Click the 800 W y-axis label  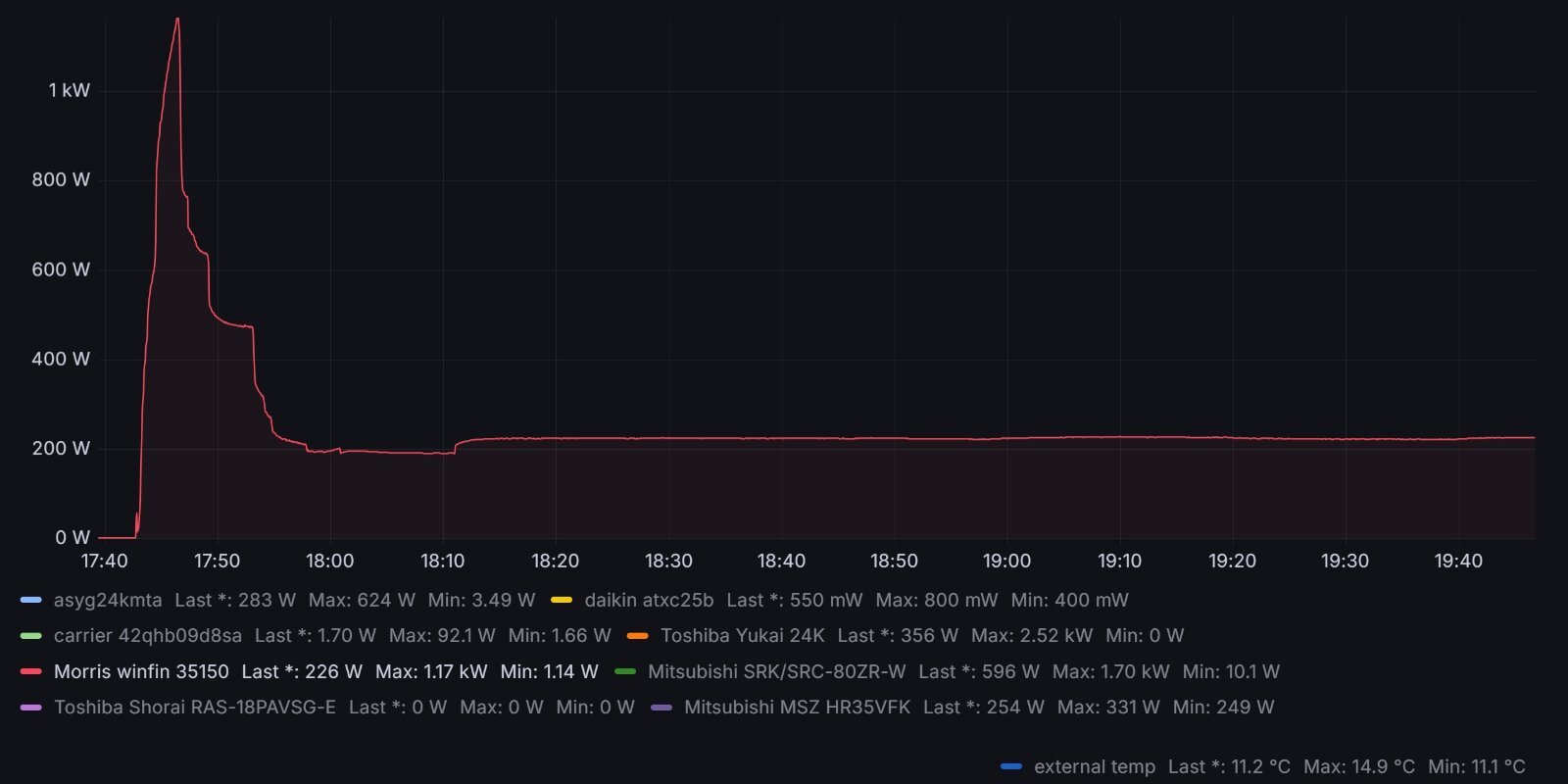[x=61, y=179]
